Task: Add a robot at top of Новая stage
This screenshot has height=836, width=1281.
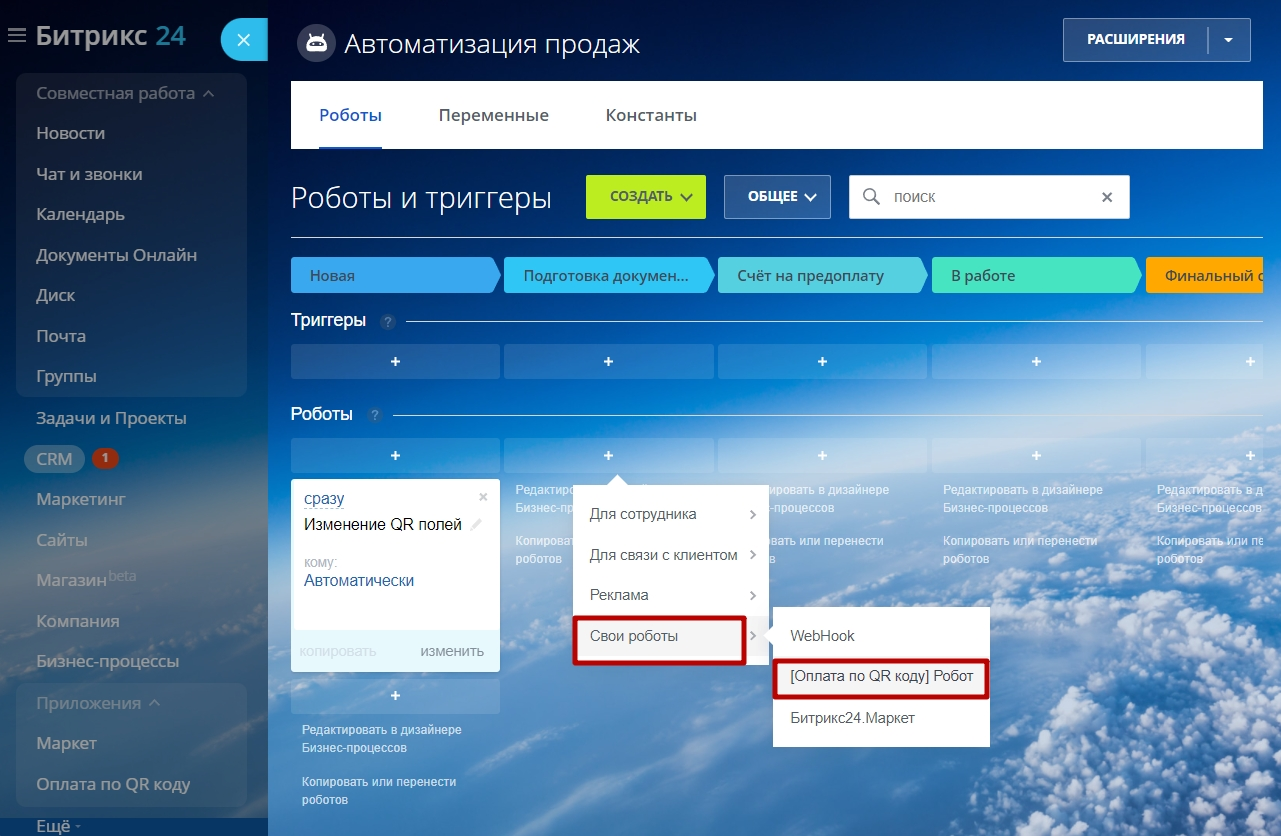Action: tap(395, 455)
